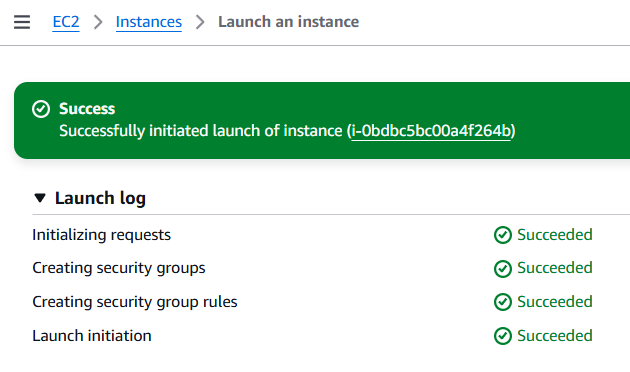The width and height of the screenshot is (630, 372).
Task: Click the Launch an instance breadcrumb text
Action: (x=288, y=22)
